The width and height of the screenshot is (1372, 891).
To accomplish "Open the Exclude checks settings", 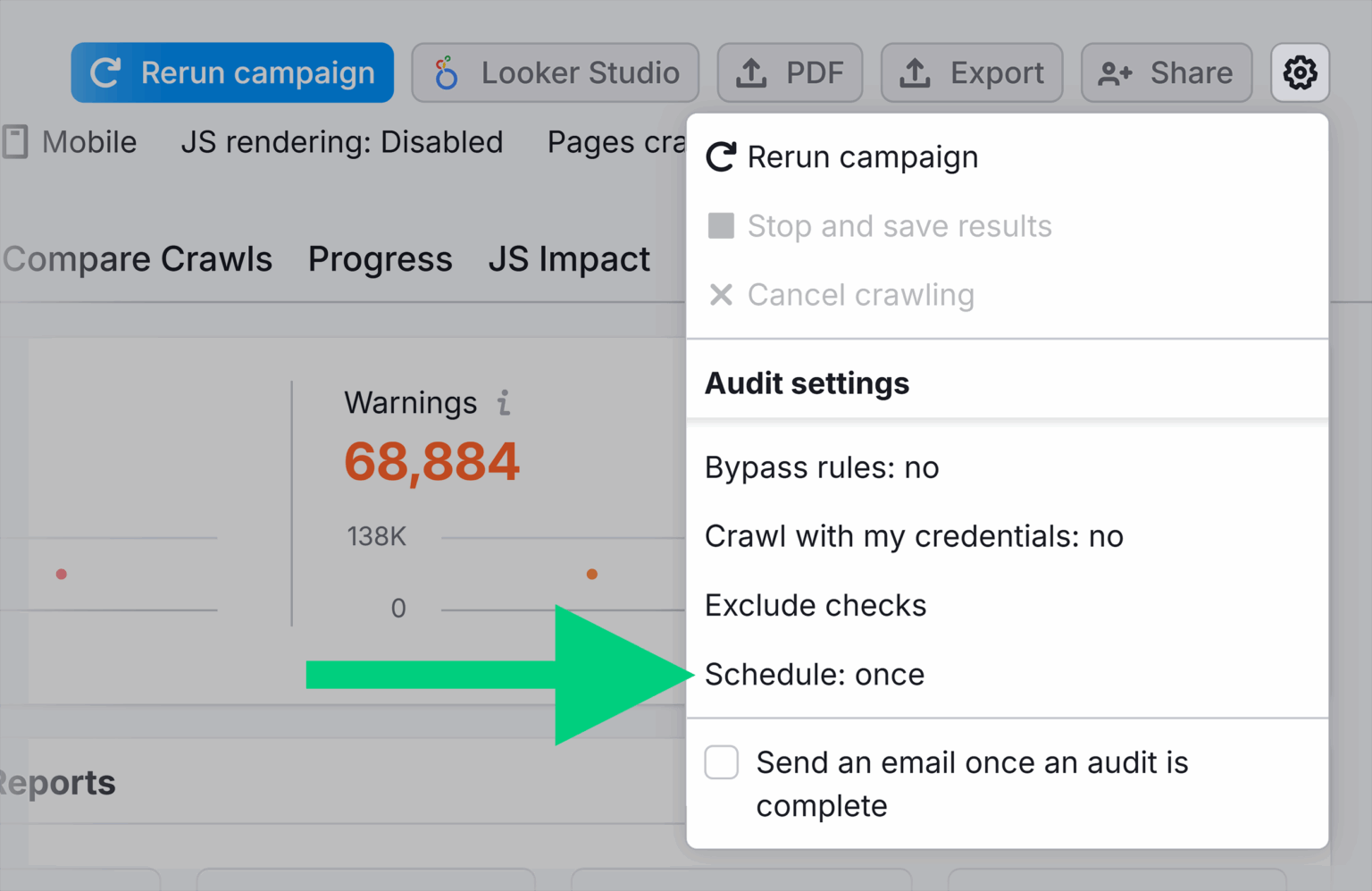I will coord(816,605).
